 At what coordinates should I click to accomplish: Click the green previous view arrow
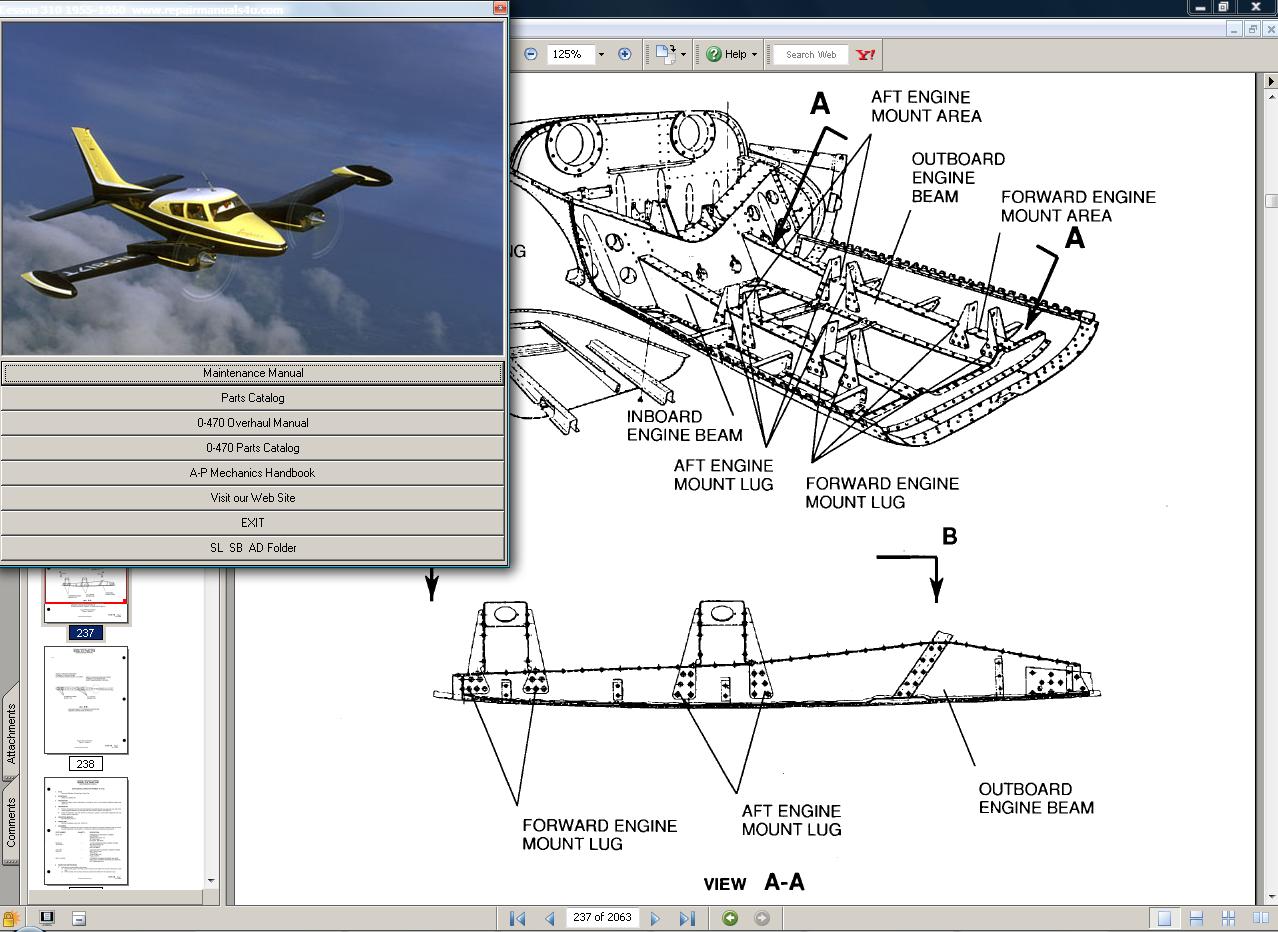730,918
